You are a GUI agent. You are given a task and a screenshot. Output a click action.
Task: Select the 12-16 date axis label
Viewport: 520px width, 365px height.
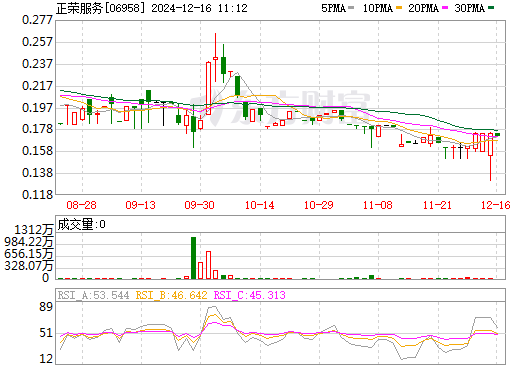point(496,205)
